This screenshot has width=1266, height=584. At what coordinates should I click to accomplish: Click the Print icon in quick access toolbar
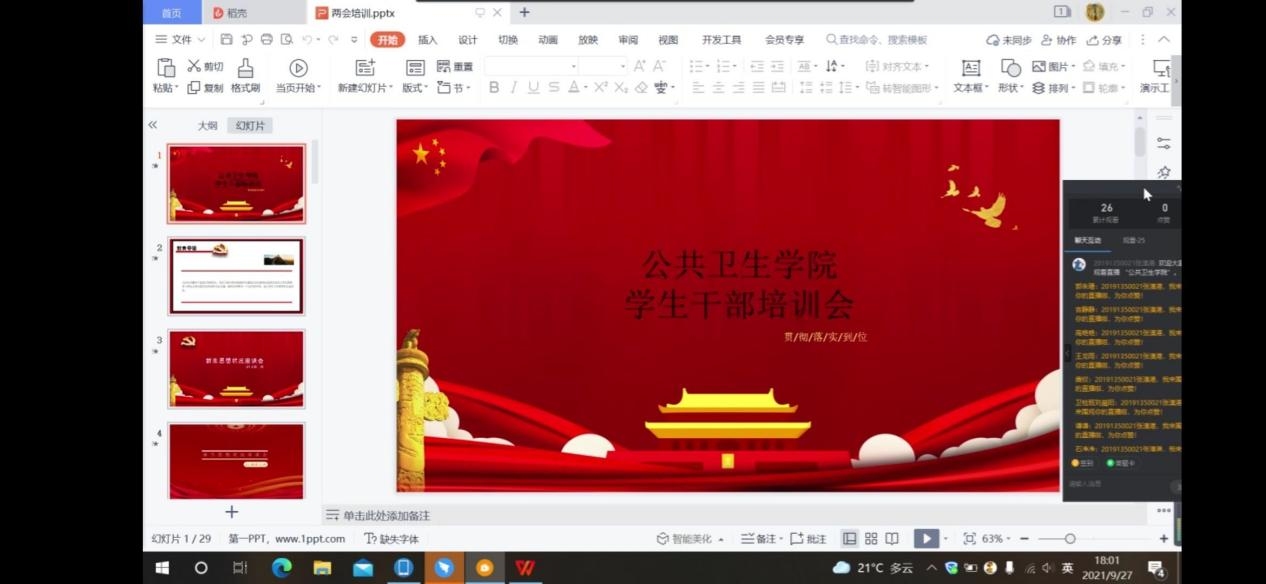pyautogui.click(x=267, y=40)
